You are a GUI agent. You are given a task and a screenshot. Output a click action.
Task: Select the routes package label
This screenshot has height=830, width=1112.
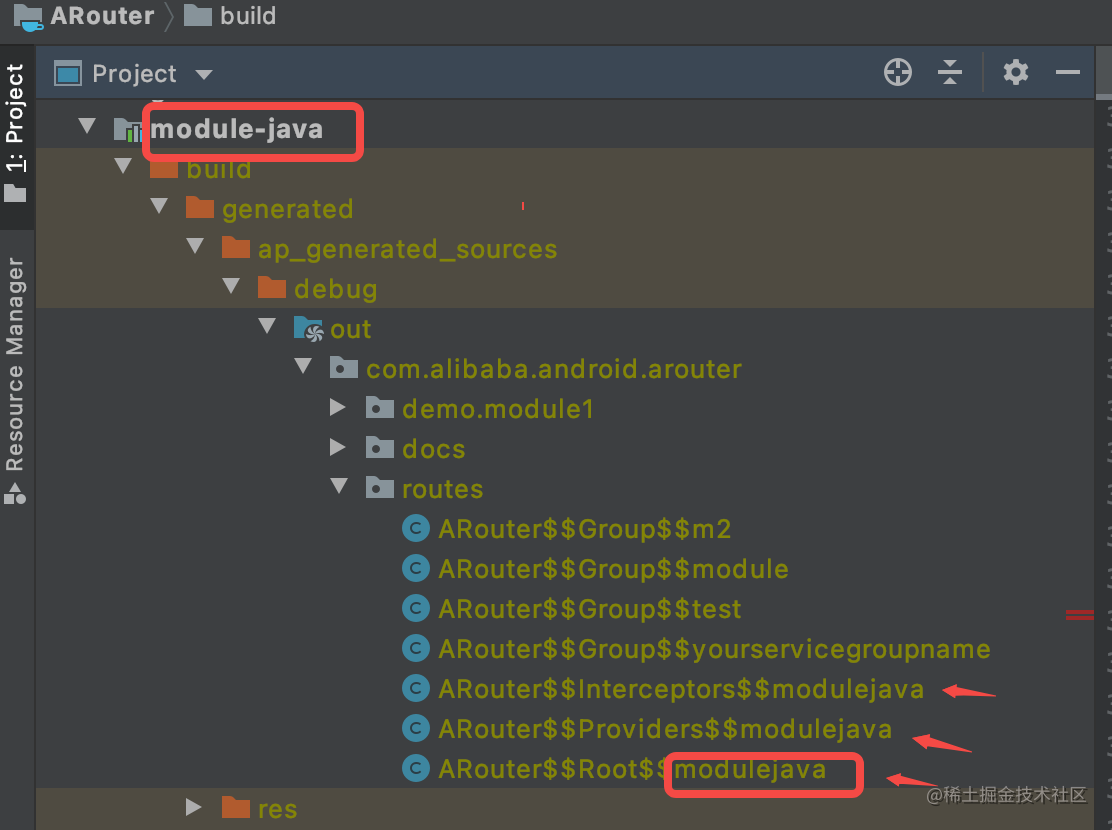click(x=443, y=489)
